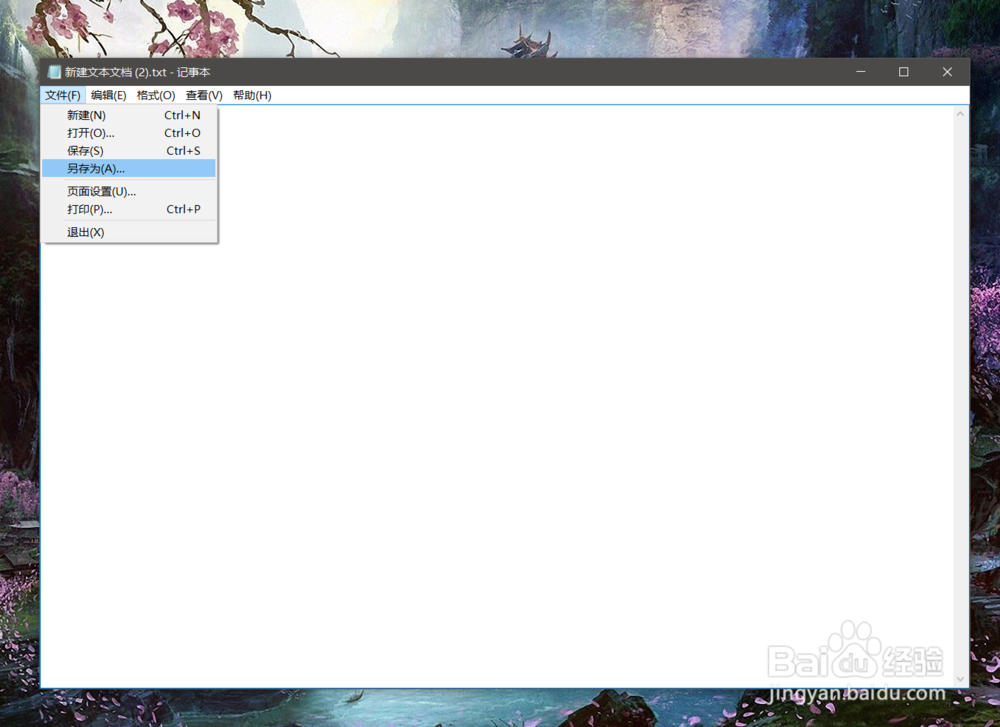Screen dimensions: 1000x727
Task: Open the 查看(V) menu
Action: [x=204, y=95]
